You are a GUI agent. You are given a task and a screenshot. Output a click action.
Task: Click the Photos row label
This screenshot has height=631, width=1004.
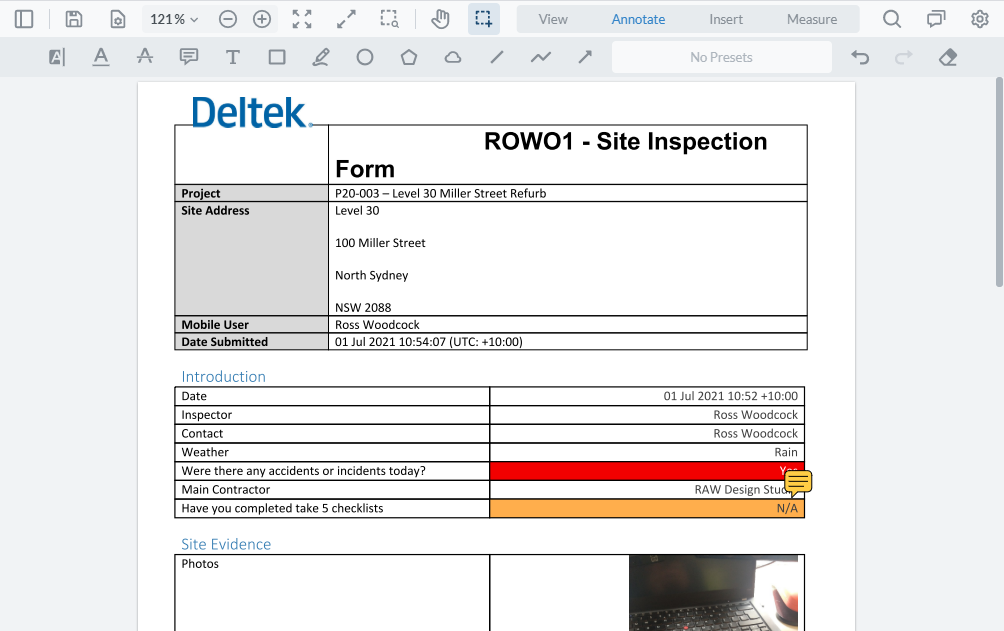[x=200, y=564]
